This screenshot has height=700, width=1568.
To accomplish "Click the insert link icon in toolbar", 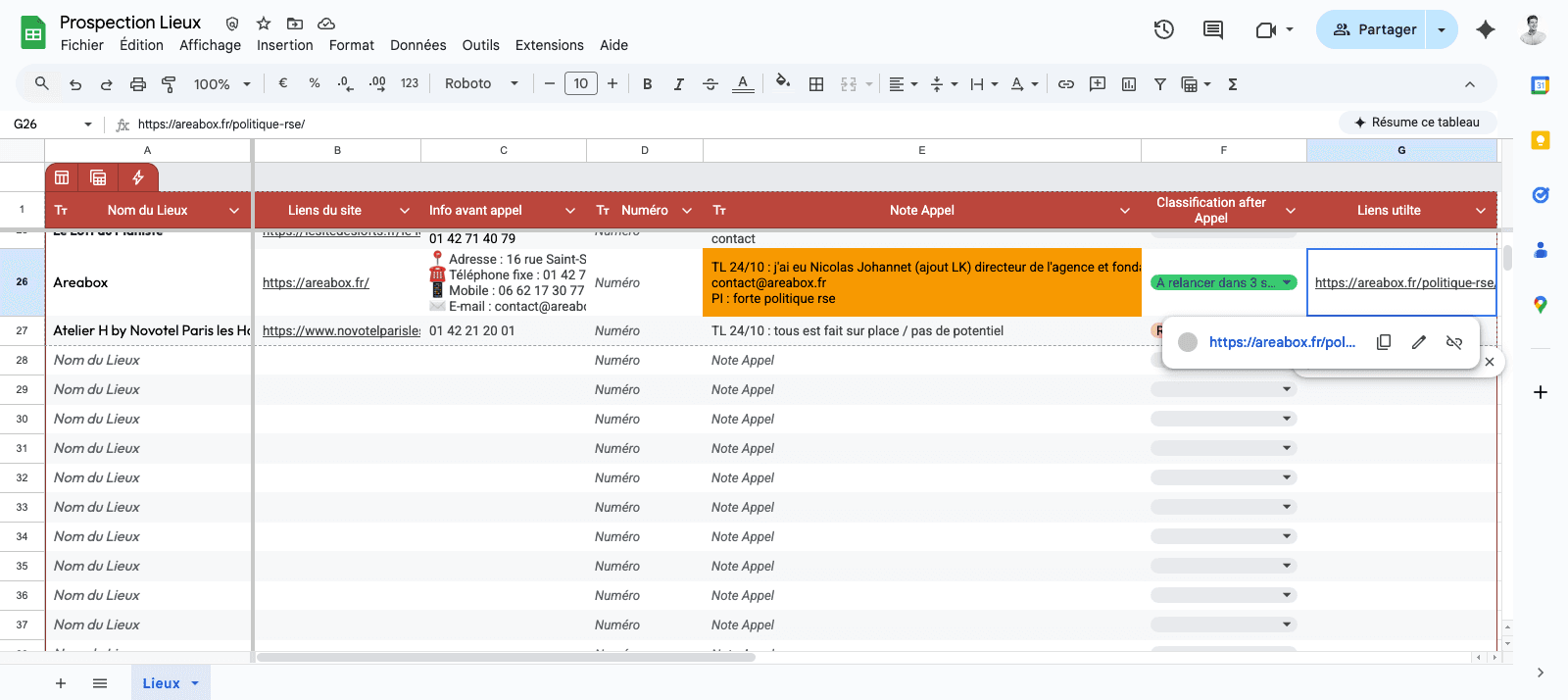I will click(1066, 84).
